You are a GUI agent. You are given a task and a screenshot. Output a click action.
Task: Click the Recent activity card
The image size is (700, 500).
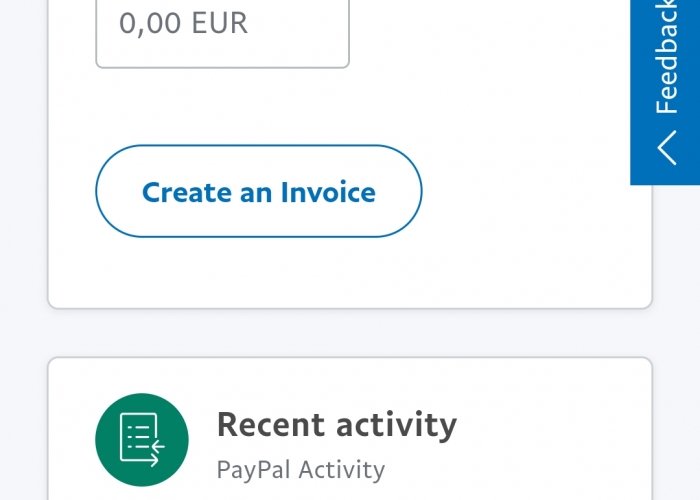[350, 429]
